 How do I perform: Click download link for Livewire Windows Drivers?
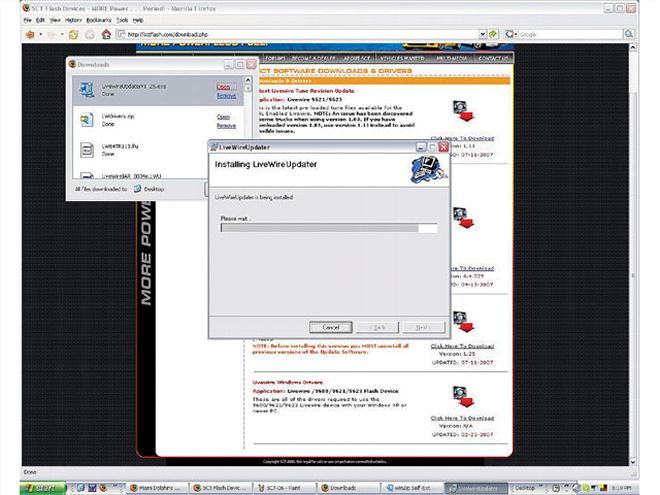pyautogui.click(x=462, y=418)
